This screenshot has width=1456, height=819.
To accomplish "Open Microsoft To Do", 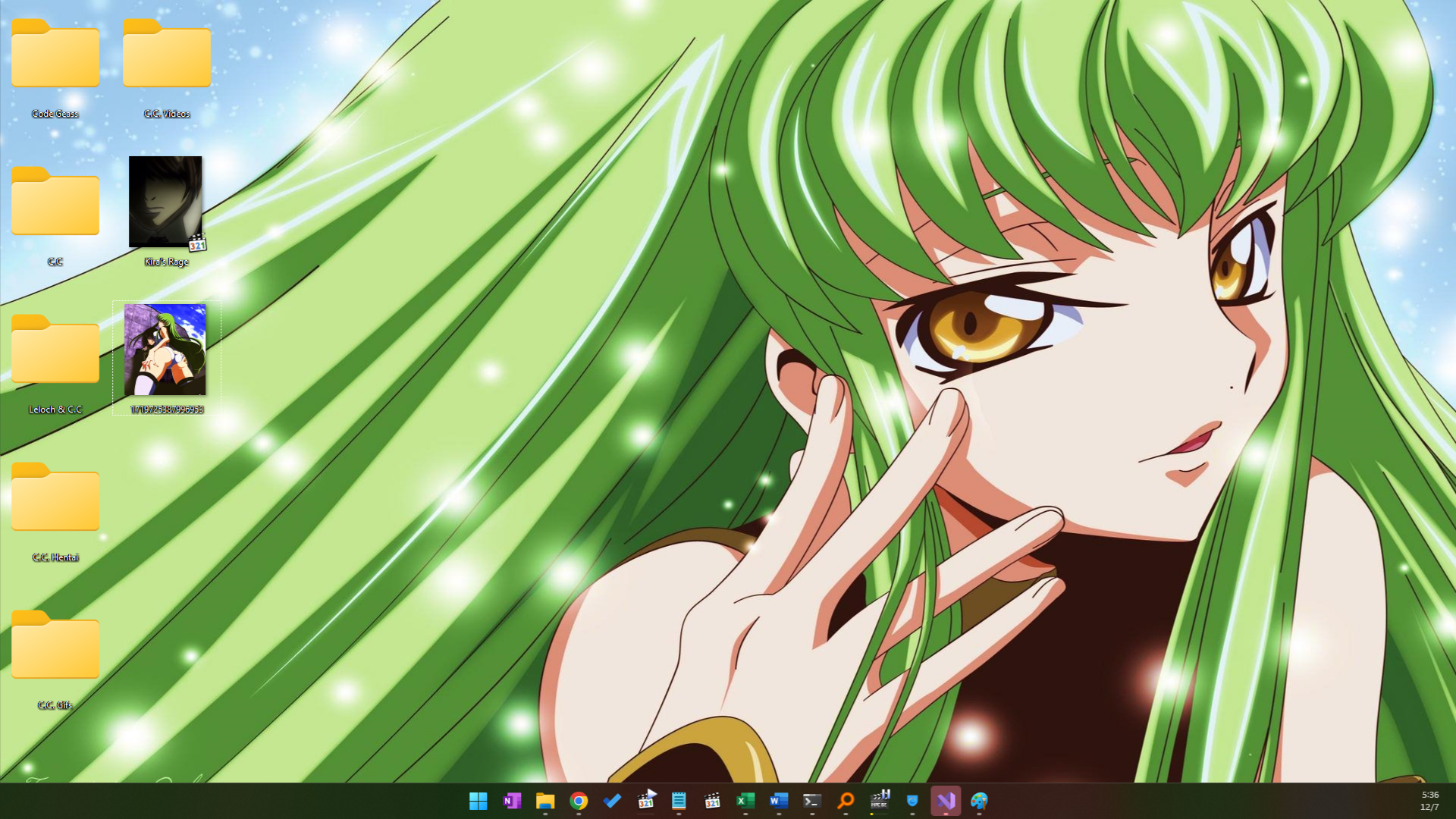I will 612,801.
